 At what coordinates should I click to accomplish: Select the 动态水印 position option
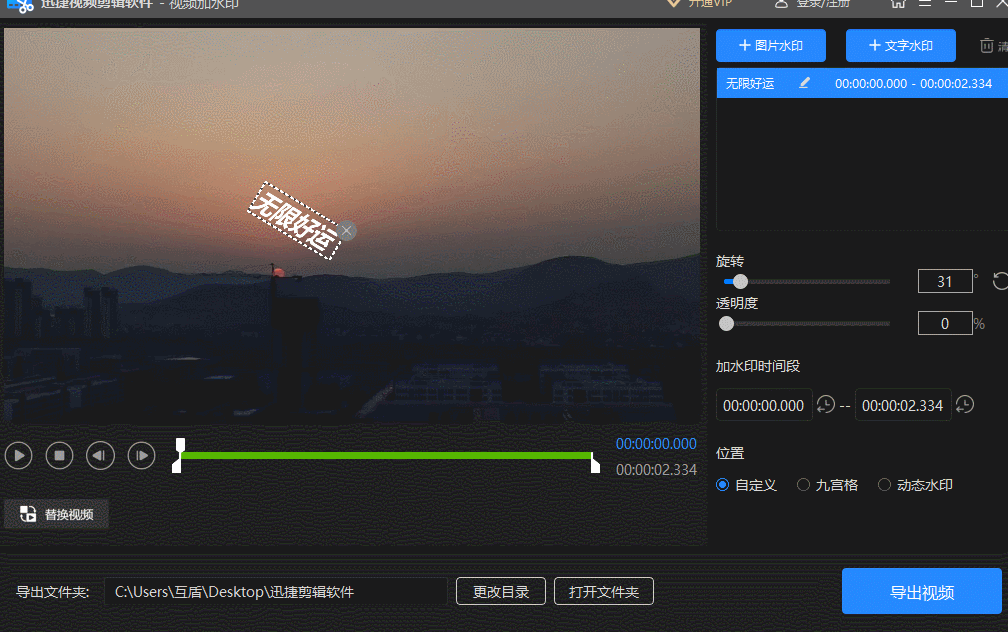[x=884, y=484]
